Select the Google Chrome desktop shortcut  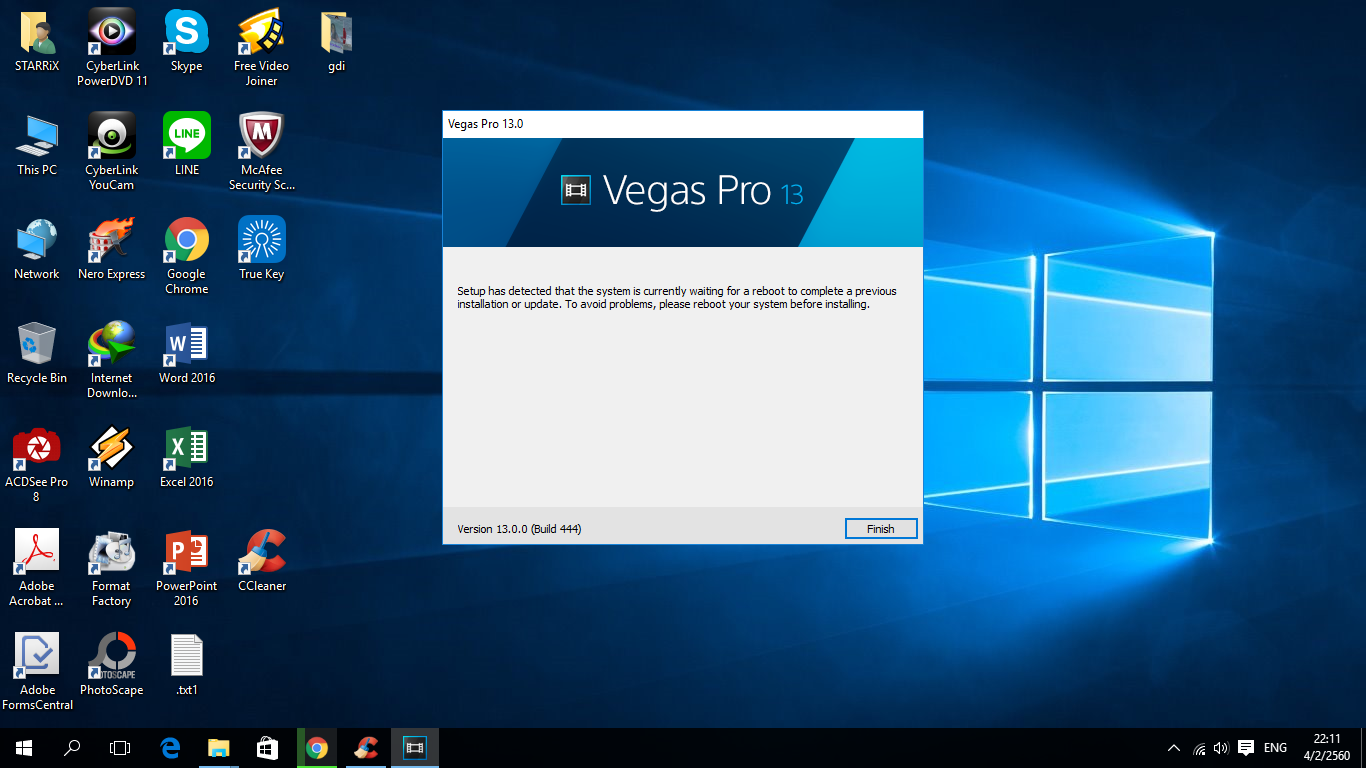[x=187, y=255]
